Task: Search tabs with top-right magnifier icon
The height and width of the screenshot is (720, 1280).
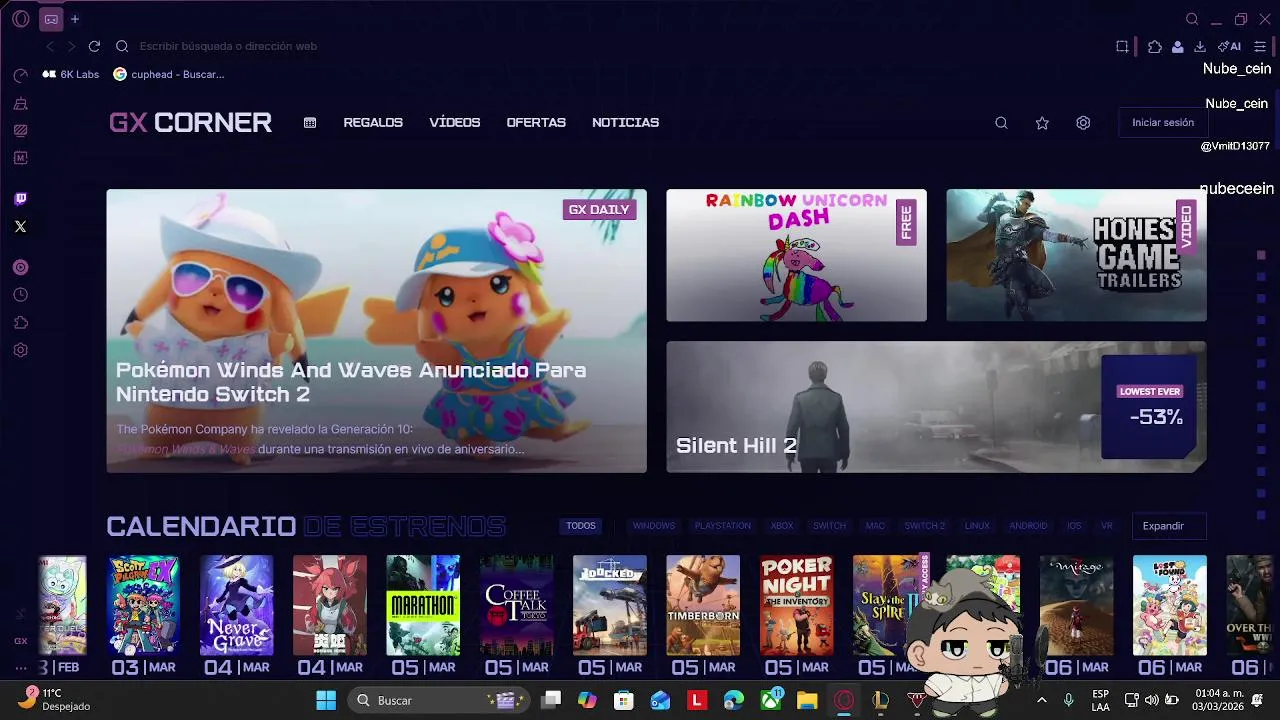Action: point(1192,19)
